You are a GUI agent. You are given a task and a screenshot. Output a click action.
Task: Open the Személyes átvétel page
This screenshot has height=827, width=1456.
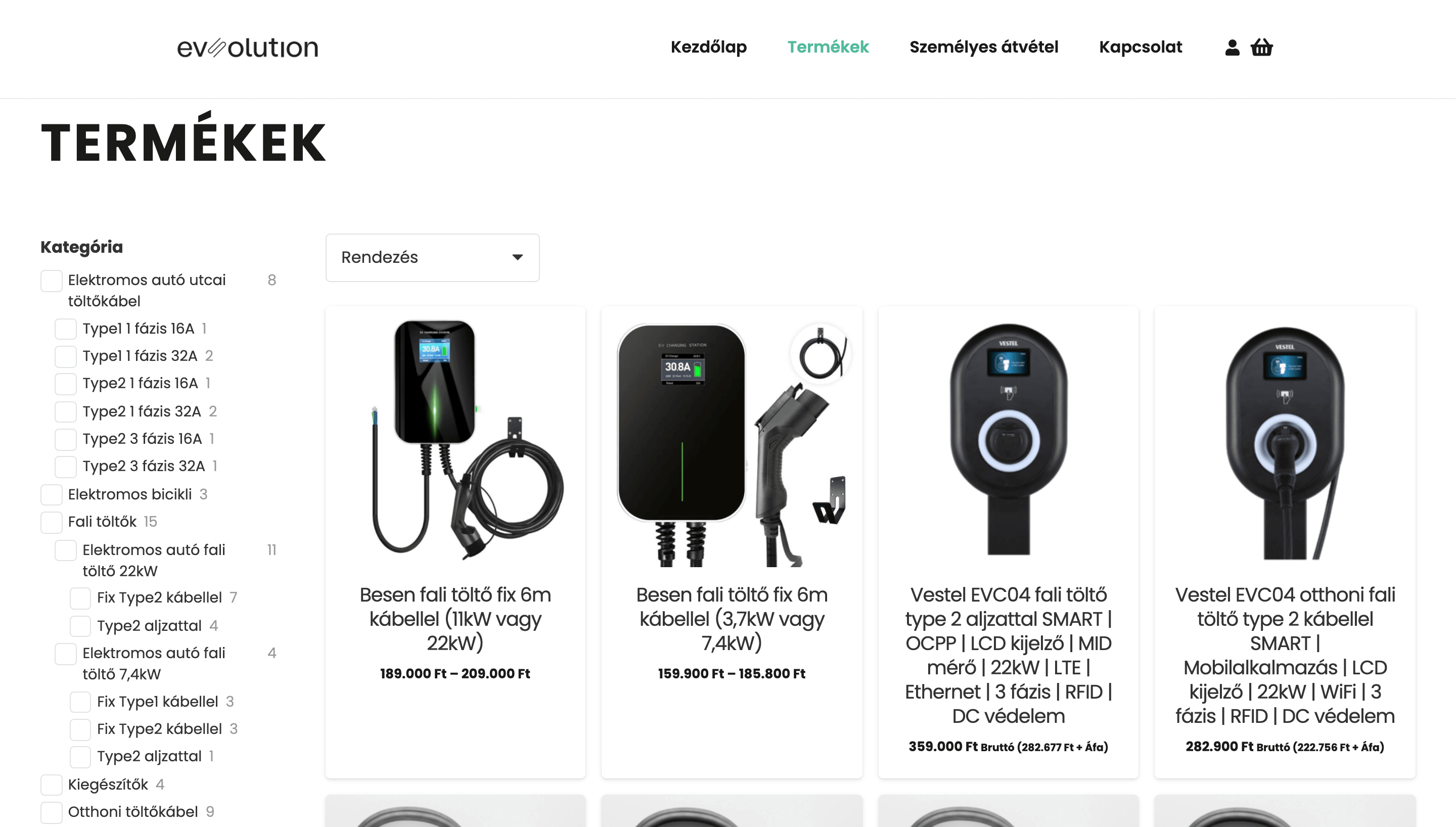pos(983,47)
